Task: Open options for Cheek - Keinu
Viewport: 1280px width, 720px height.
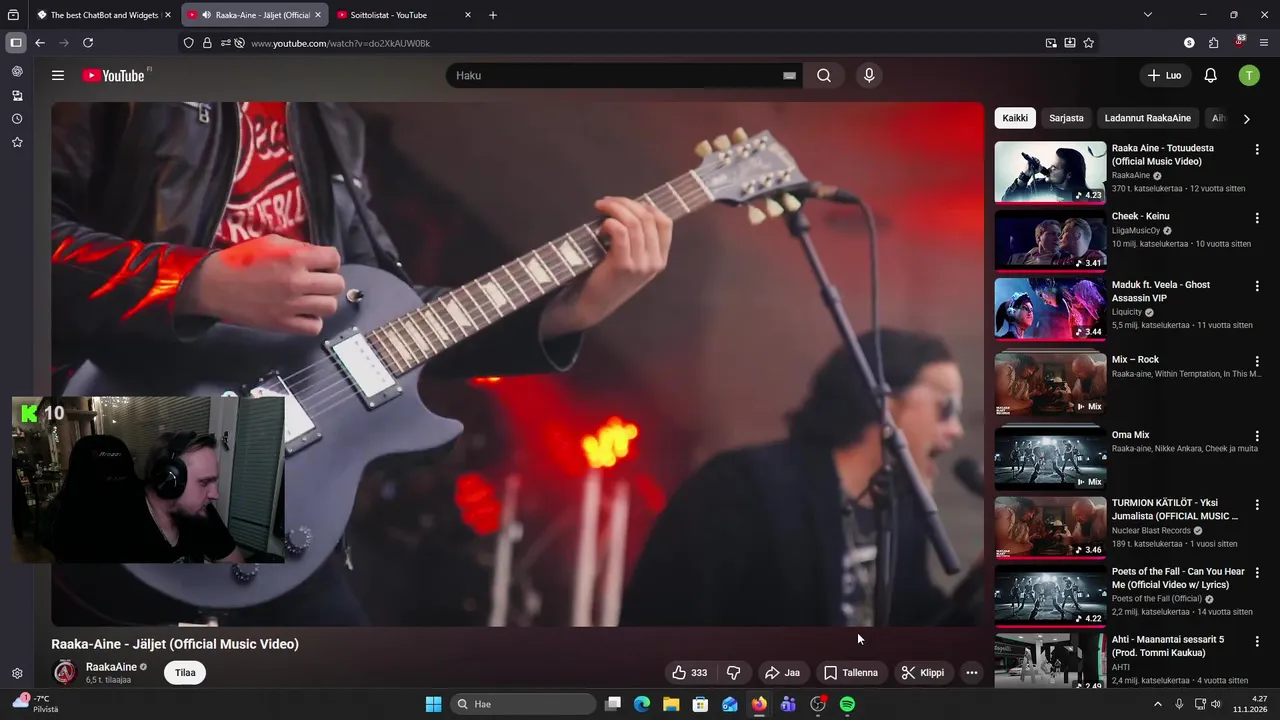Action: (x=1257, y=217)
